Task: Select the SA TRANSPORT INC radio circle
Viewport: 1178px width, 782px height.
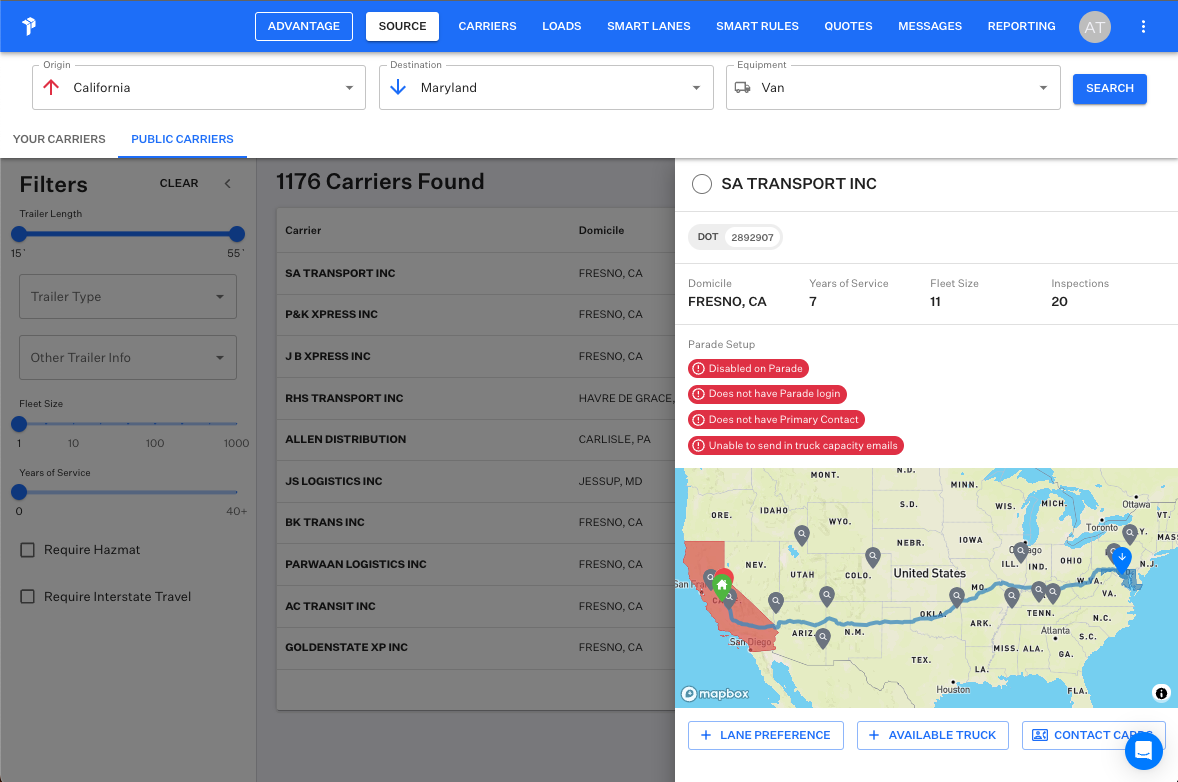Action: pos(702,184)
